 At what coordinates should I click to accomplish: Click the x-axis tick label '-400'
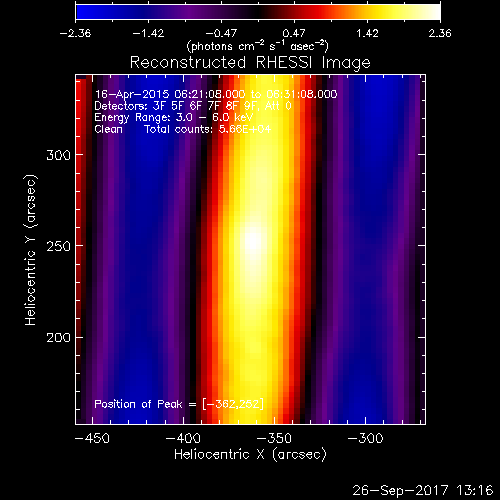pyautogui.click(x=183, y=438)
